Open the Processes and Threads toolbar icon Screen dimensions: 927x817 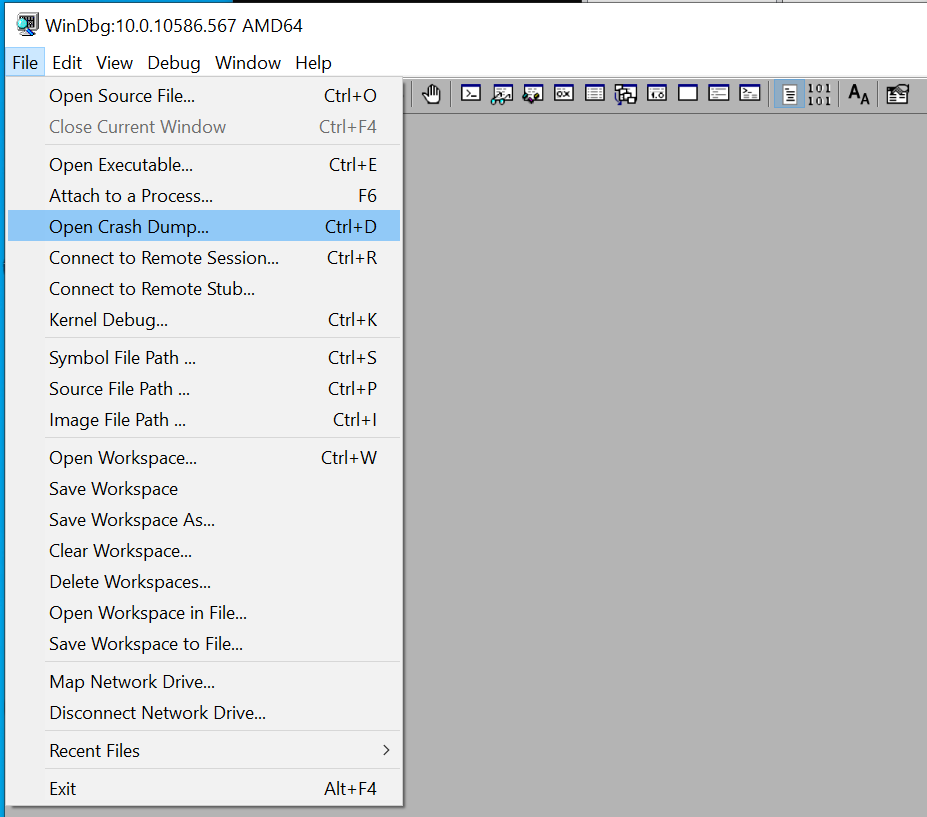pyautogui.click(x=719, y=94)
